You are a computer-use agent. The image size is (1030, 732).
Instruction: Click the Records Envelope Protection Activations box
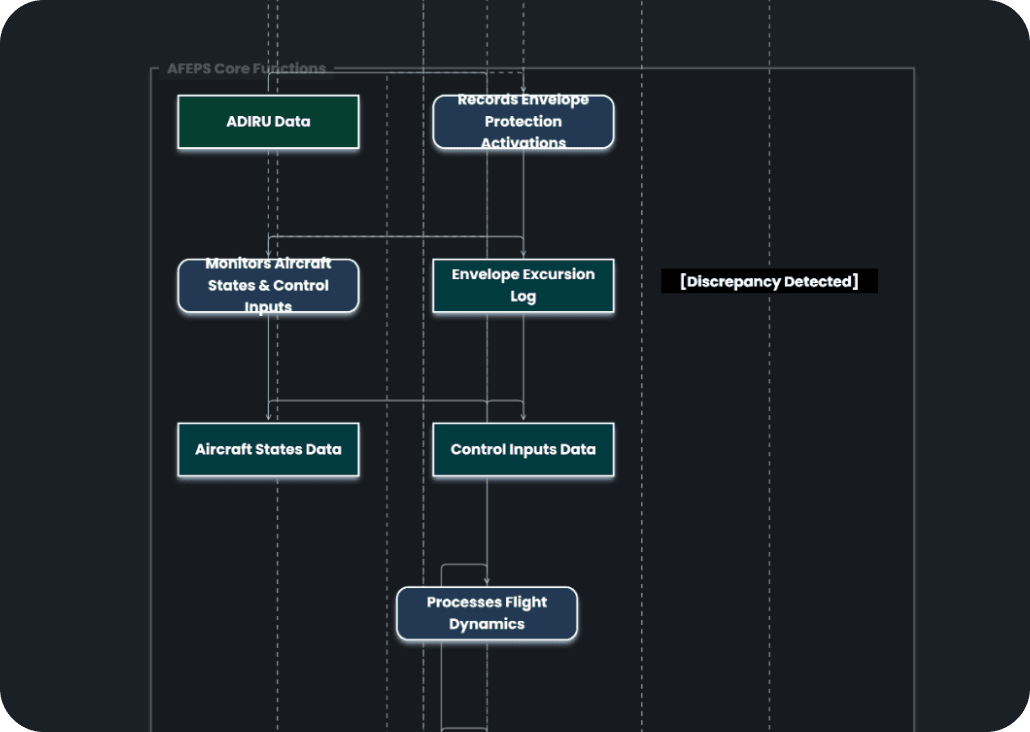tap(523, 121)
